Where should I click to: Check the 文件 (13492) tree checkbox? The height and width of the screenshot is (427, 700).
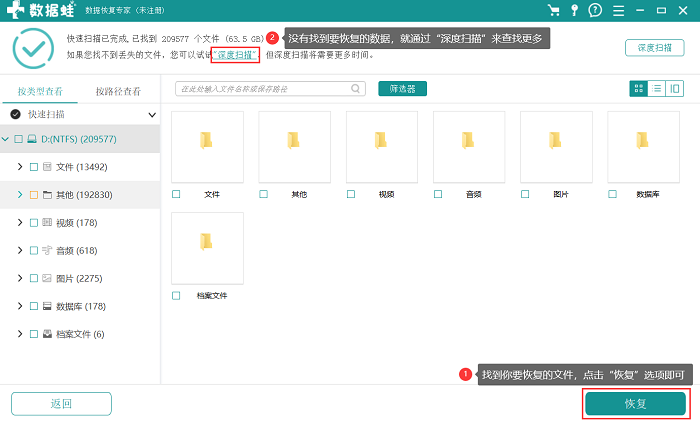tap(33, 167)
